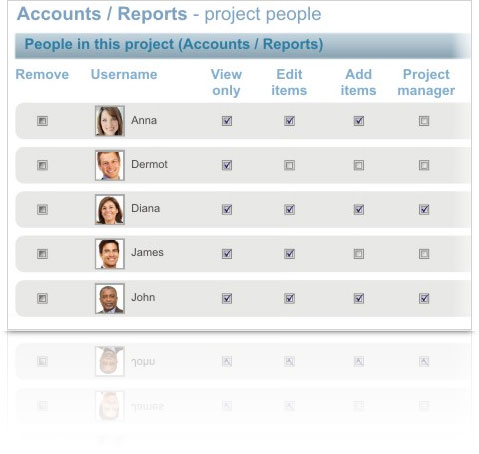This screenshot has width=479, height=454.
Task: Check the Remove box for Anna
Action: pos(42,121)
